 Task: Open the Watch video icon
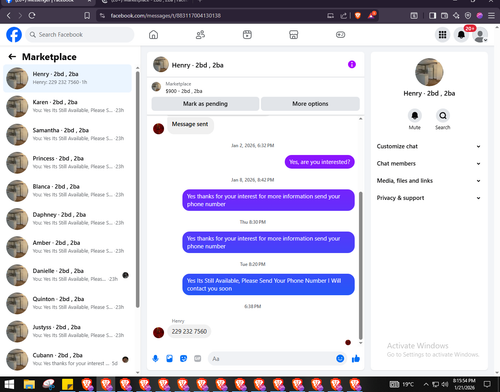[247, 35]
